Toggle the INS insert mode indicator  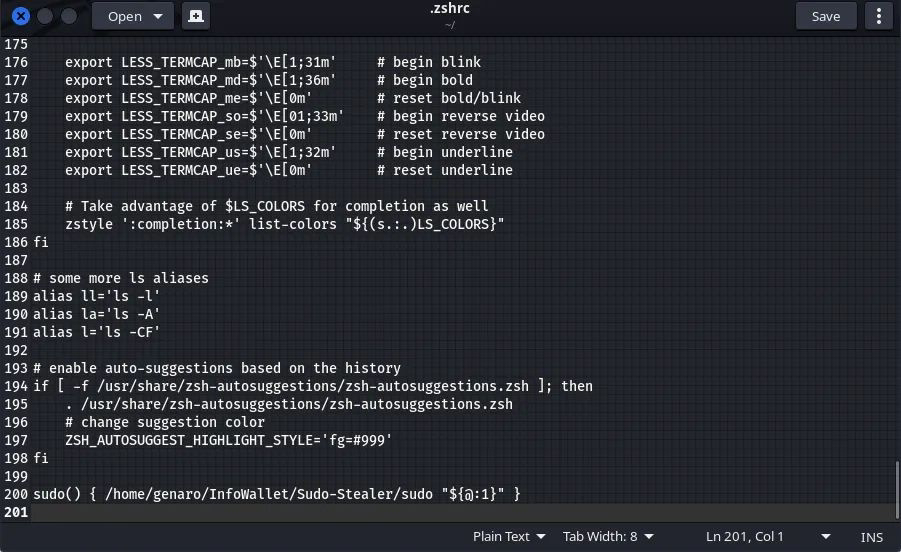coord(871,537)
